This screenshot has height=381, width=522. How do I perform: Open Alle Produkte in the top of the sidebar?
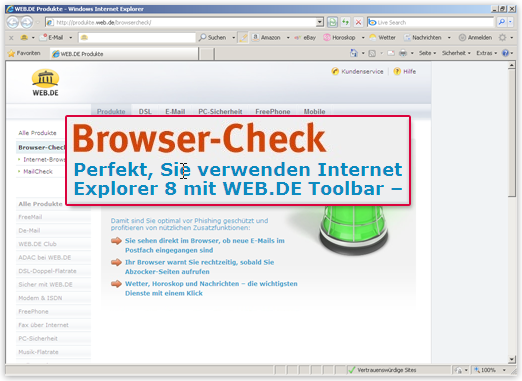37,133
